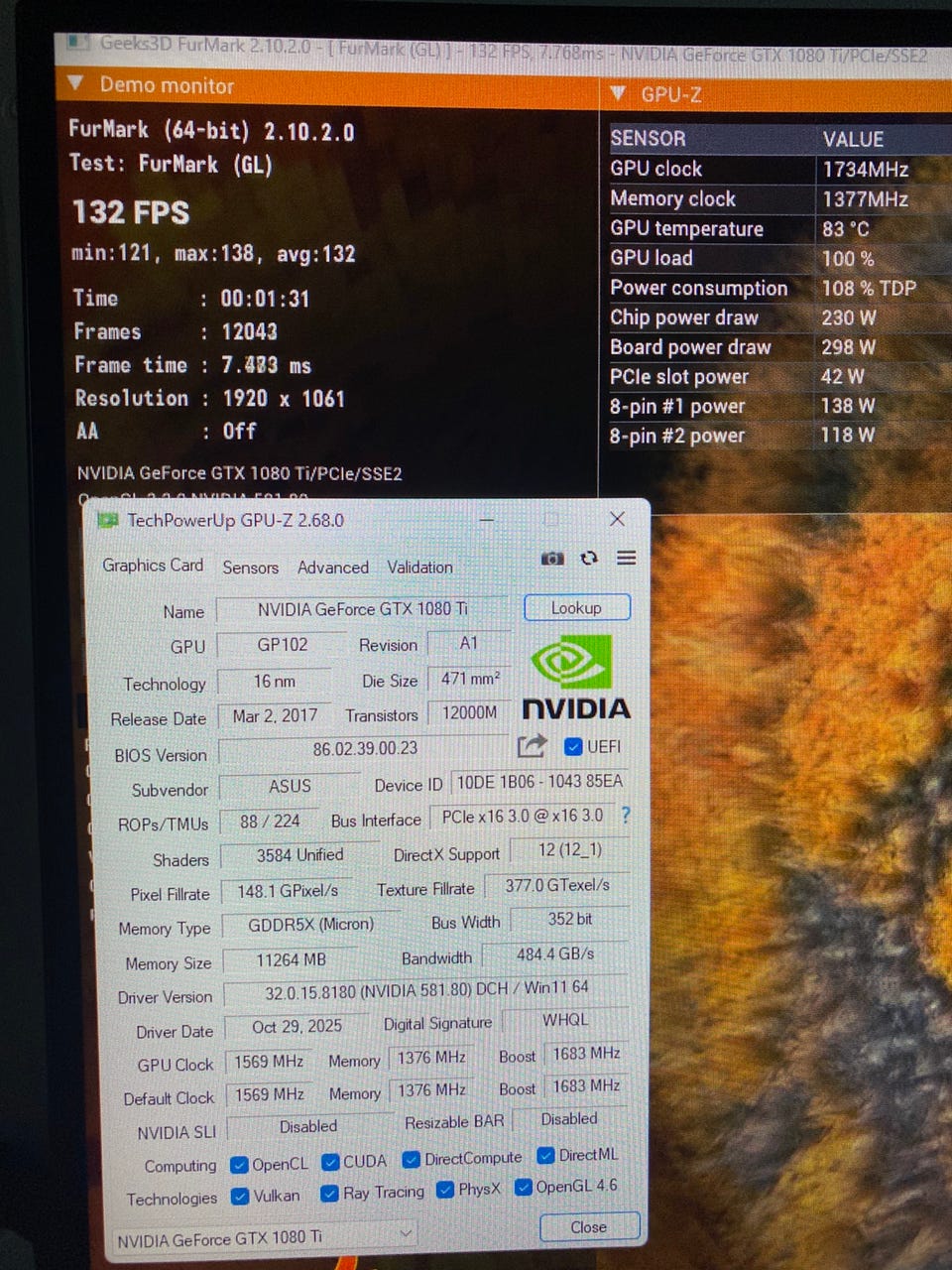Viewport: 952px width, 1270px height.
Task: Toggle the Ray Tracing checkbox
Action: click(x=329, y=1194)
